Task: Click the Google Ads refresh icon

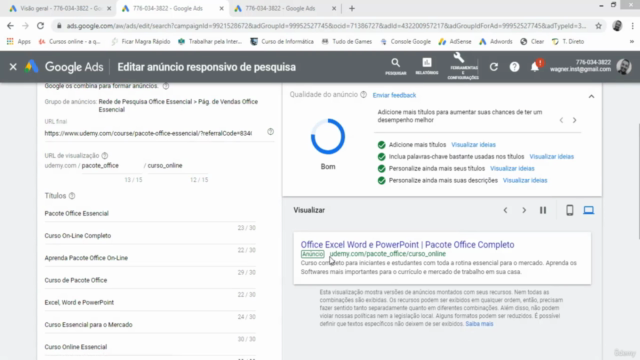Action: (x=493, y=67)
